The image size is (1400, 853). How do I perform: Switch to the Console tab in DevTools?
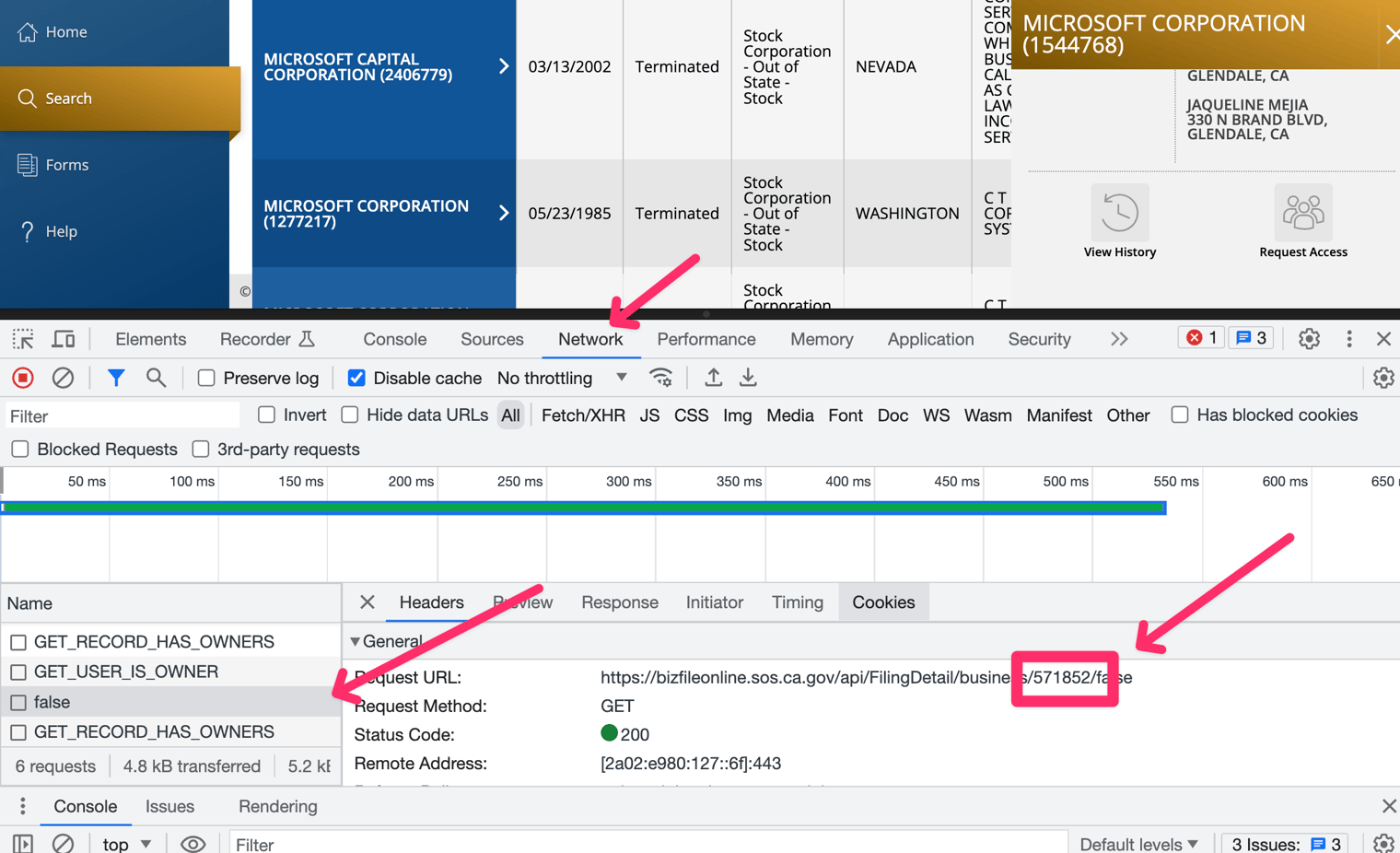(395, 339)
